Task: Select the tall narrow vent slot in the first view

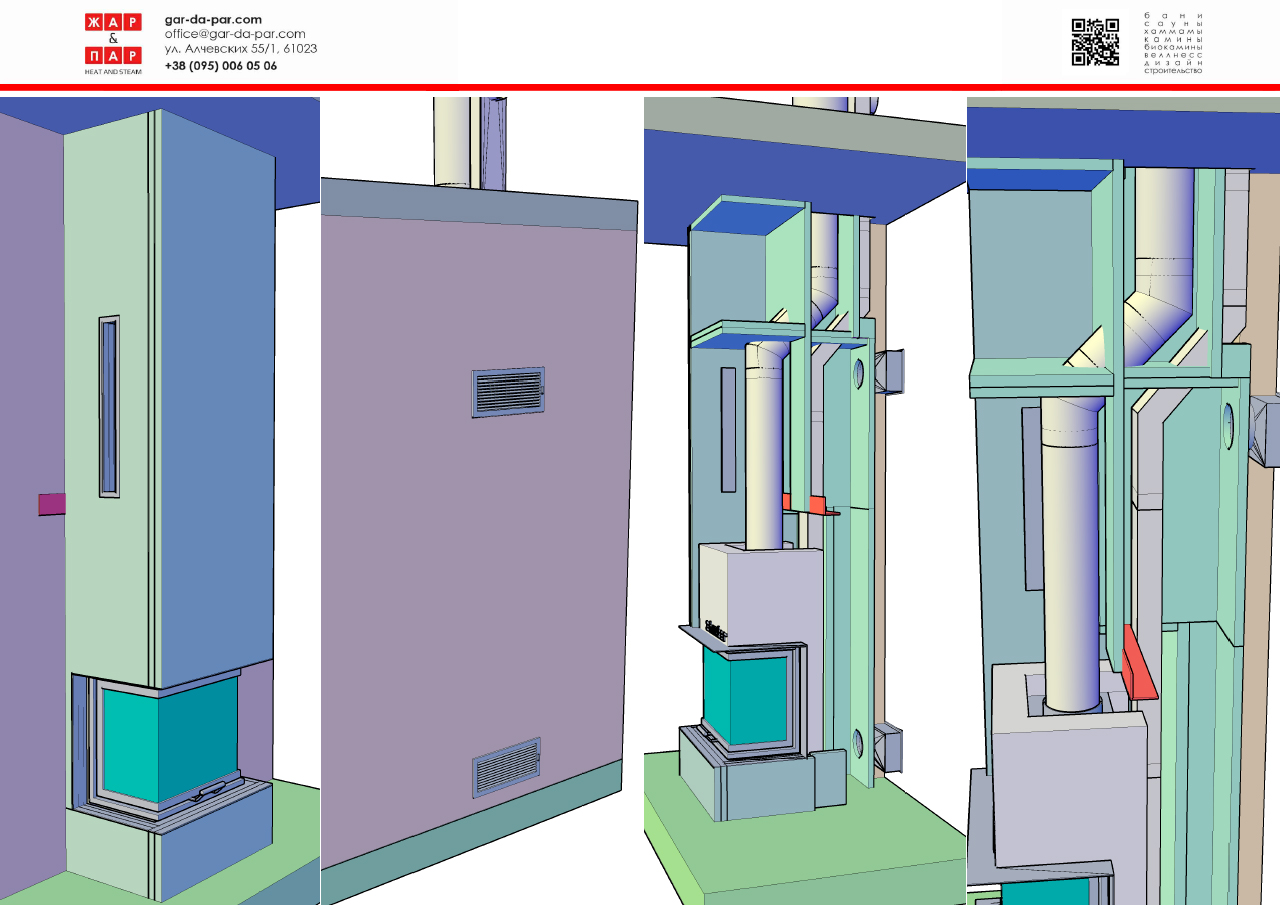Action: click(x=109, y=406)
